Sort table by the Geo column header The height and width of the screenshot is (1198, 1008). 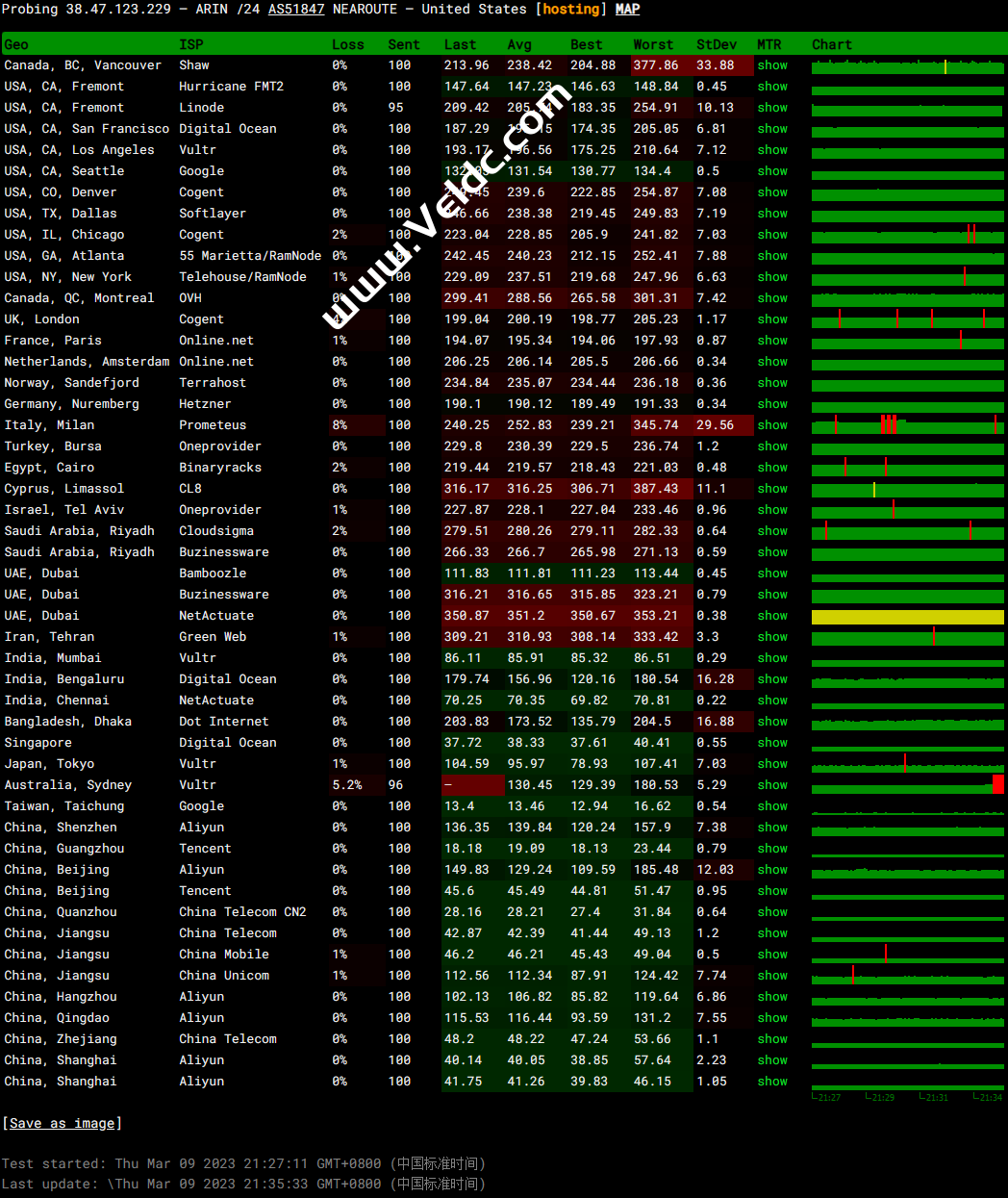pyautogui.click(x=16, y=44)
